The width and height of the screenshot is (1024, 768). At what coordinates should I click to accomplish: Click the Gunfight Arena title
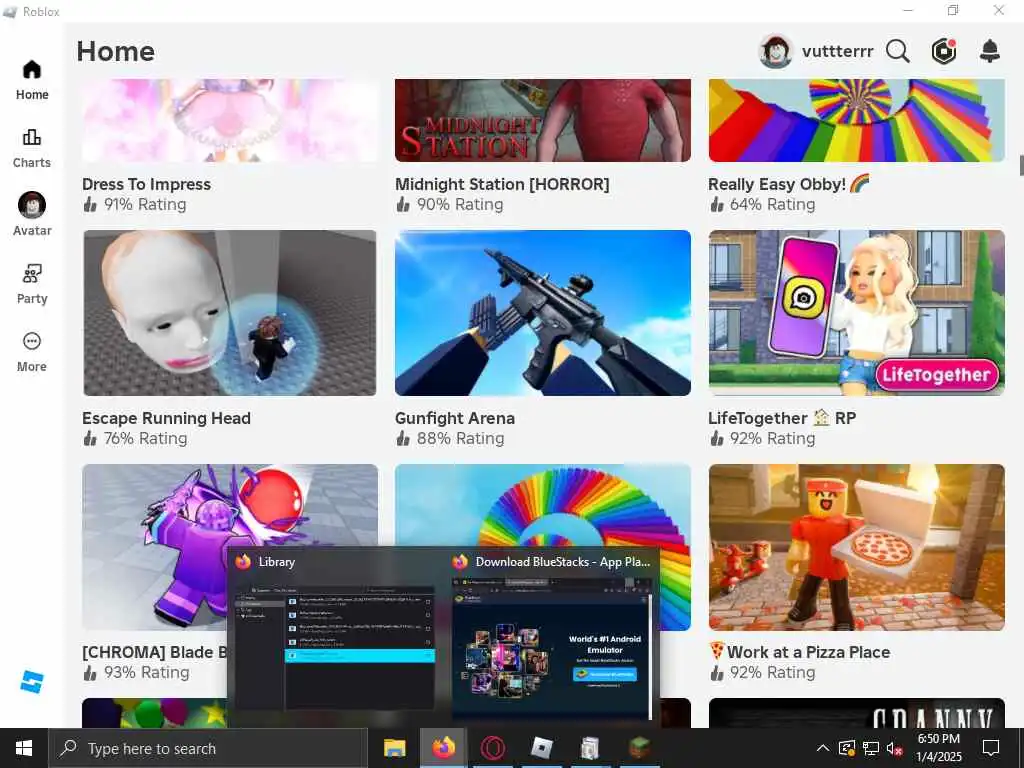click(x=455, y=418)
